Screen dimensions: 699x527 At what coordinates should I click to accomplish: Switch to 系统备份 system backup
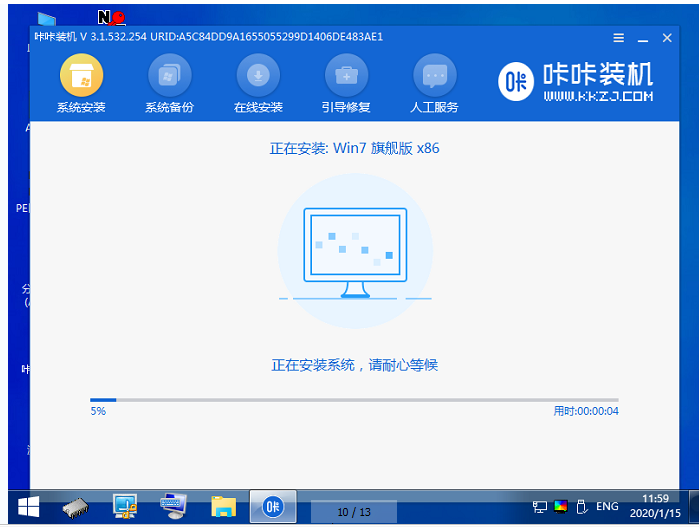(x=170, y=83)
